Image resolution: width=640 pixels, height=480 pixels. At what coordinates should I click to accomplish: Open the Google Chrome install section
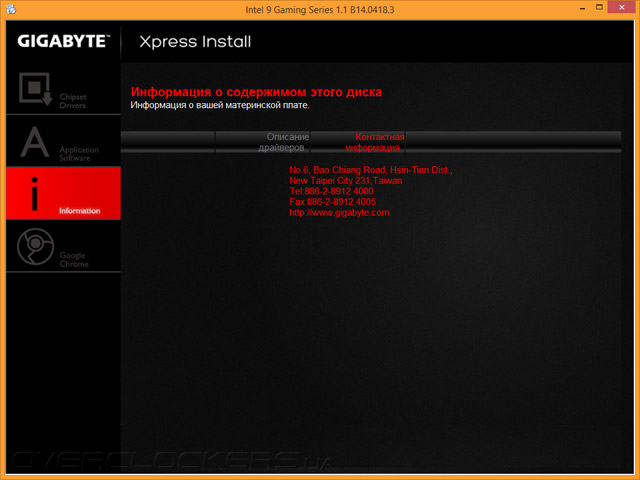63,246
